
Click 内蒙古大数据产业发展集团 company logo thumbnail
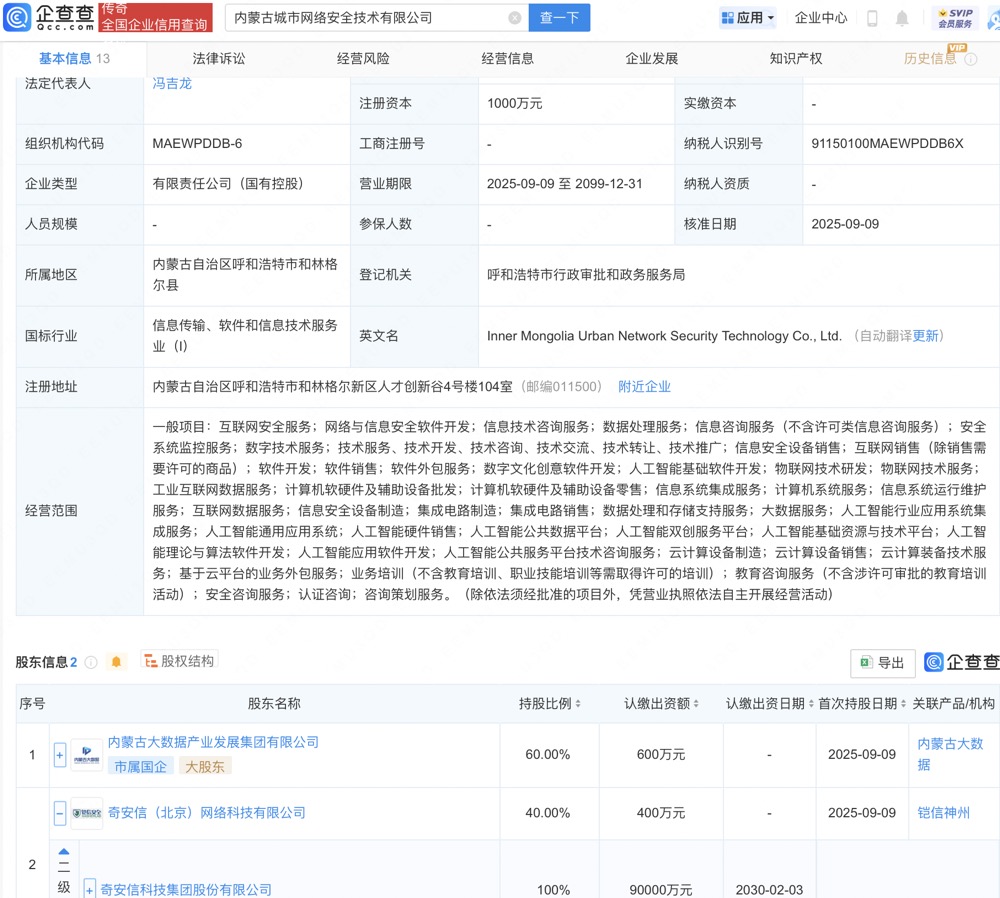pyautogui.click(x=86, y=755)
